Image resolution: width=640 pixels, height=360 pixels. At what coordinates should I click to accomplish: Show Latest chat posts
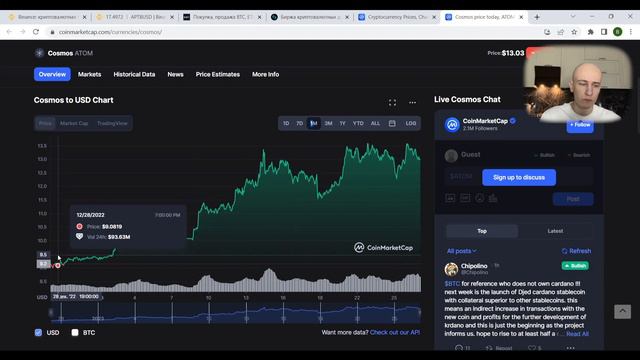(555, 231)
